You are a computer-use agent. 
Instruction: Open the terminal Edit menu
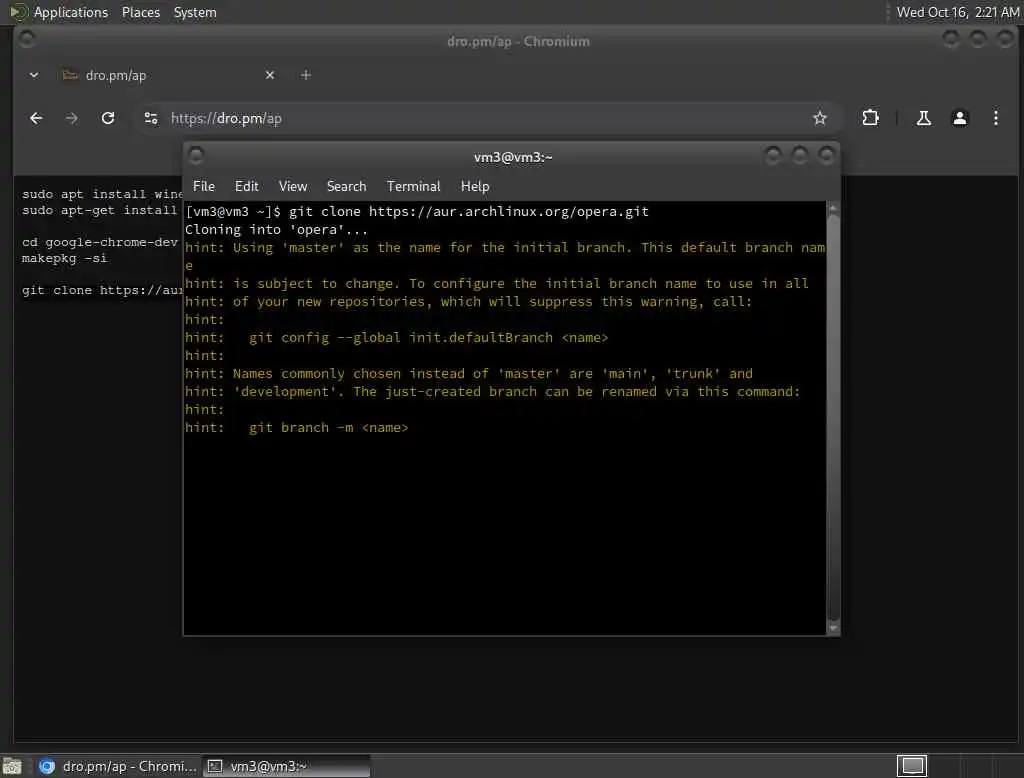[246, 186]
